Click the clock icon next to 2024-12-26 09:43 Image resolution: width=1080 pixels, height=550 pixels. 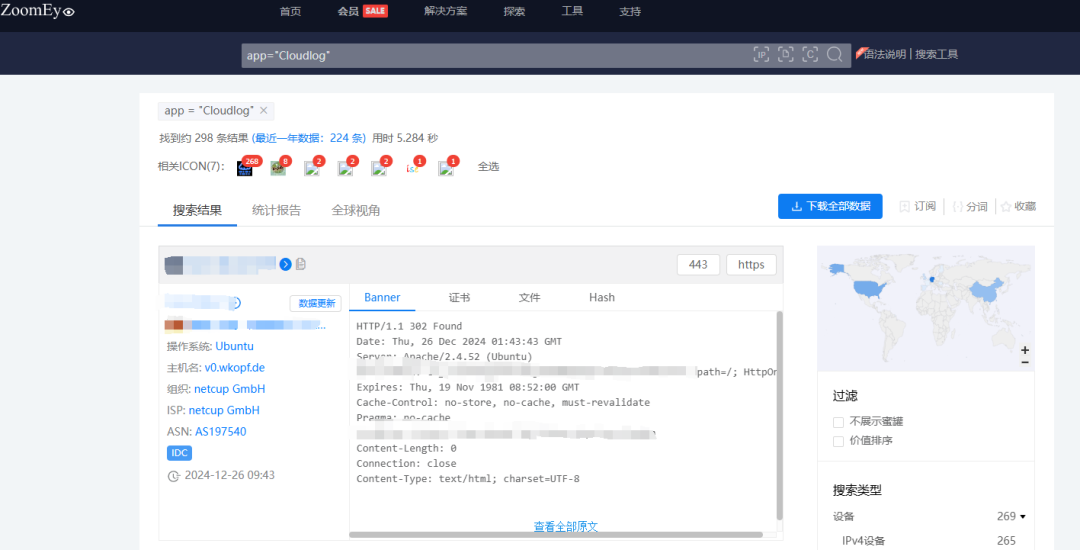174,476
